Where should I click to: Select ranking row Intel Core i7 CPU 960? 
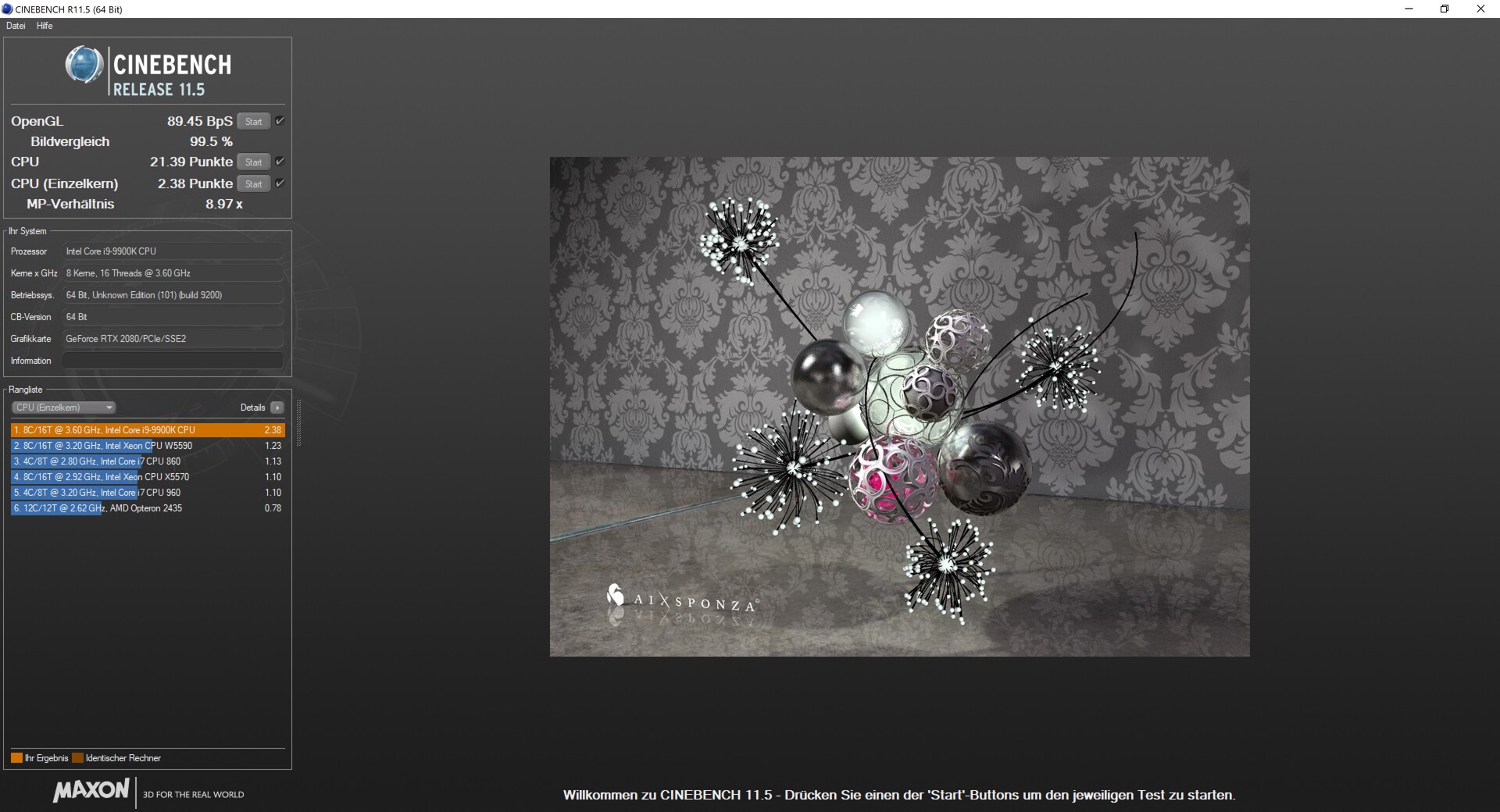point(148,493)
